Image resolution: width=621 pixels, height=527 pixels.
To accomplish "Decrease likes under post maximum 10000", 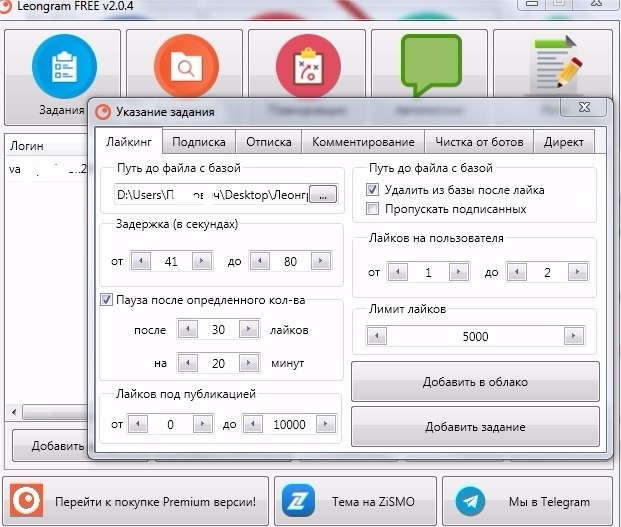I will (253, 424).
